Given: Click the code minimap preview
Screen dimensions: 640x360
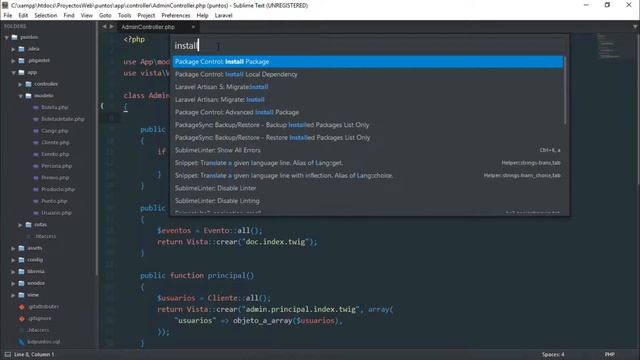Looking at the screenshot, I should (609, 46).
